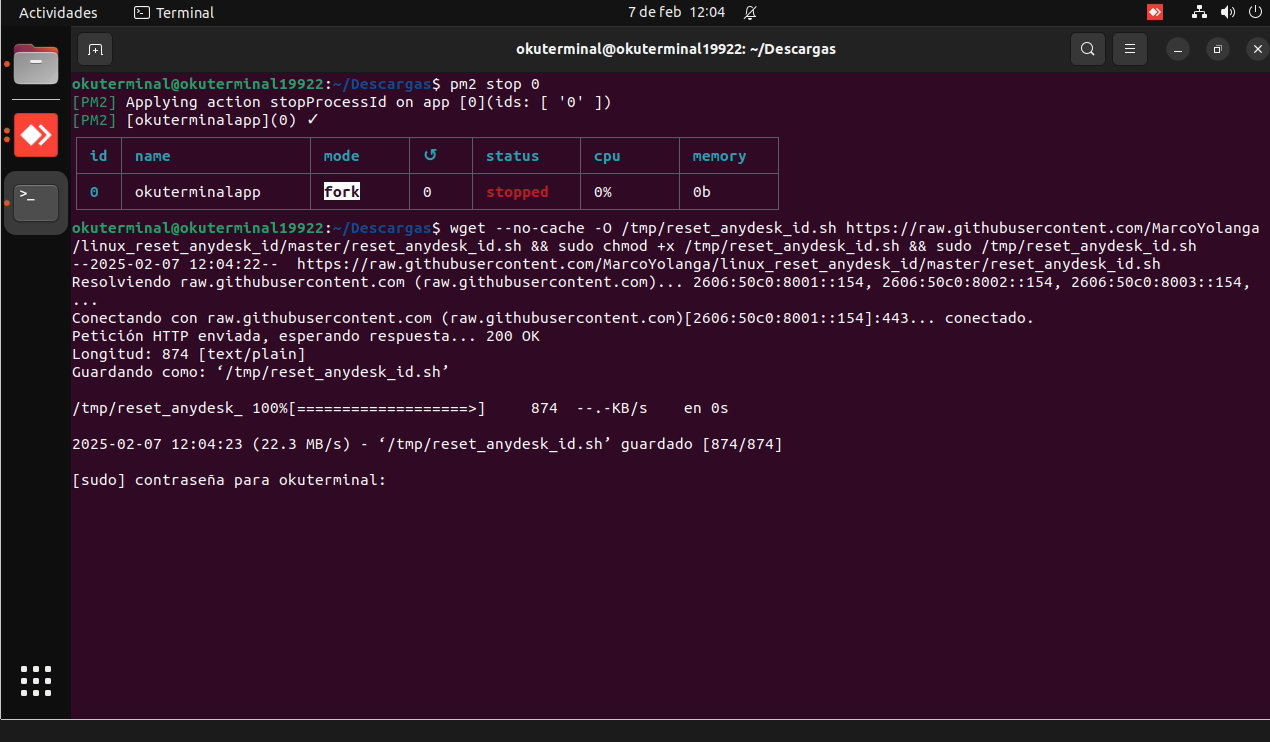Open the volume indicator

click(x=1227, y=13)
